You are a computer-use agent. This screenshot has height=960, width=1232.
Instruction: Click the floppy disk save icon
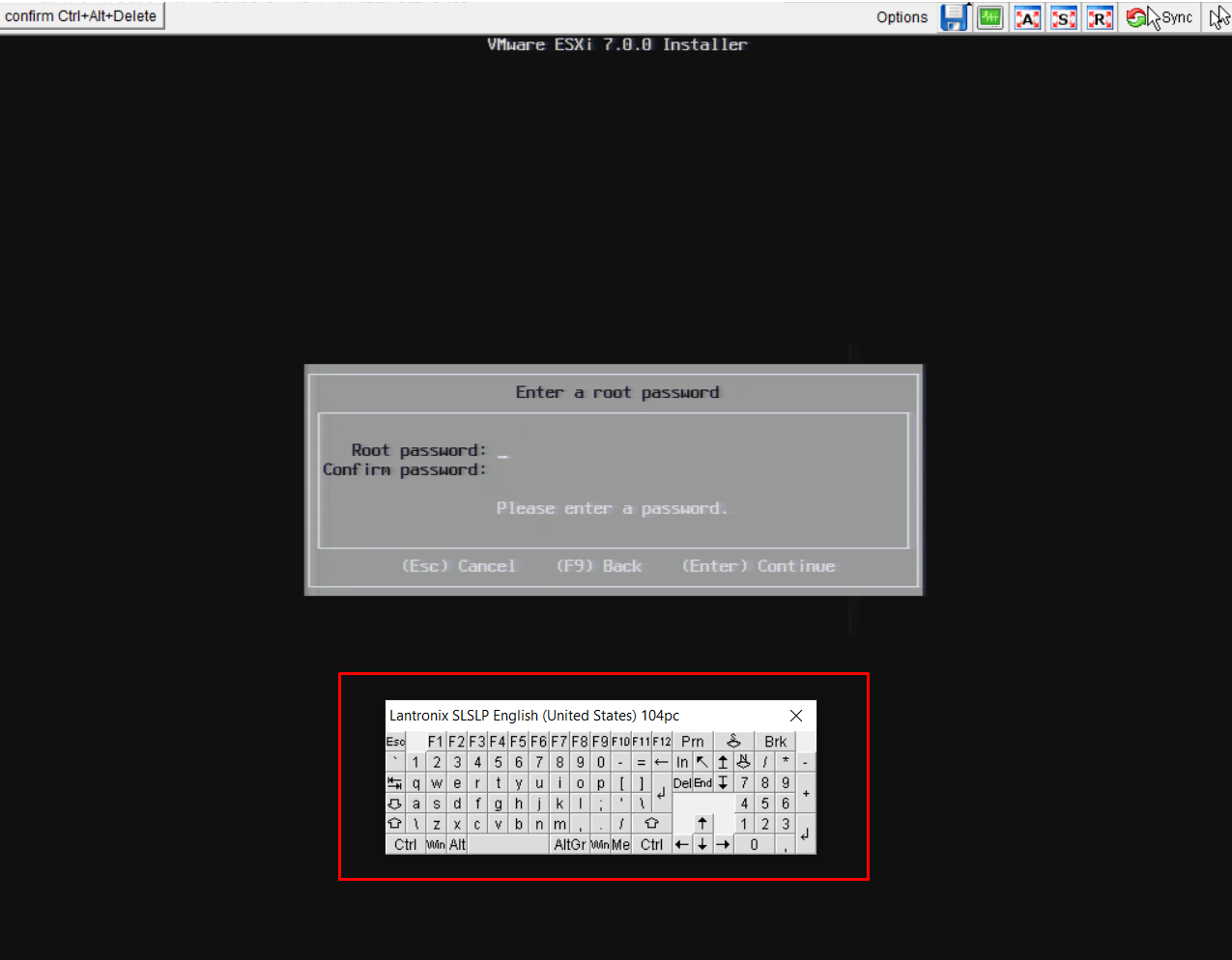click(x=955, y=17)
